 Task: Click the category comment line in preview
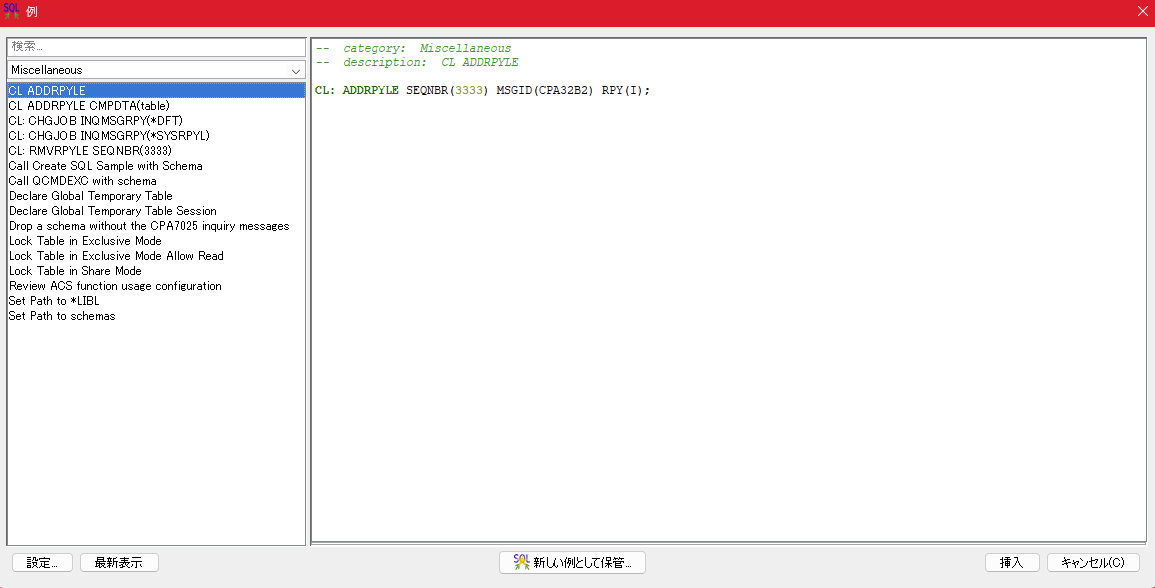point(413,49)
